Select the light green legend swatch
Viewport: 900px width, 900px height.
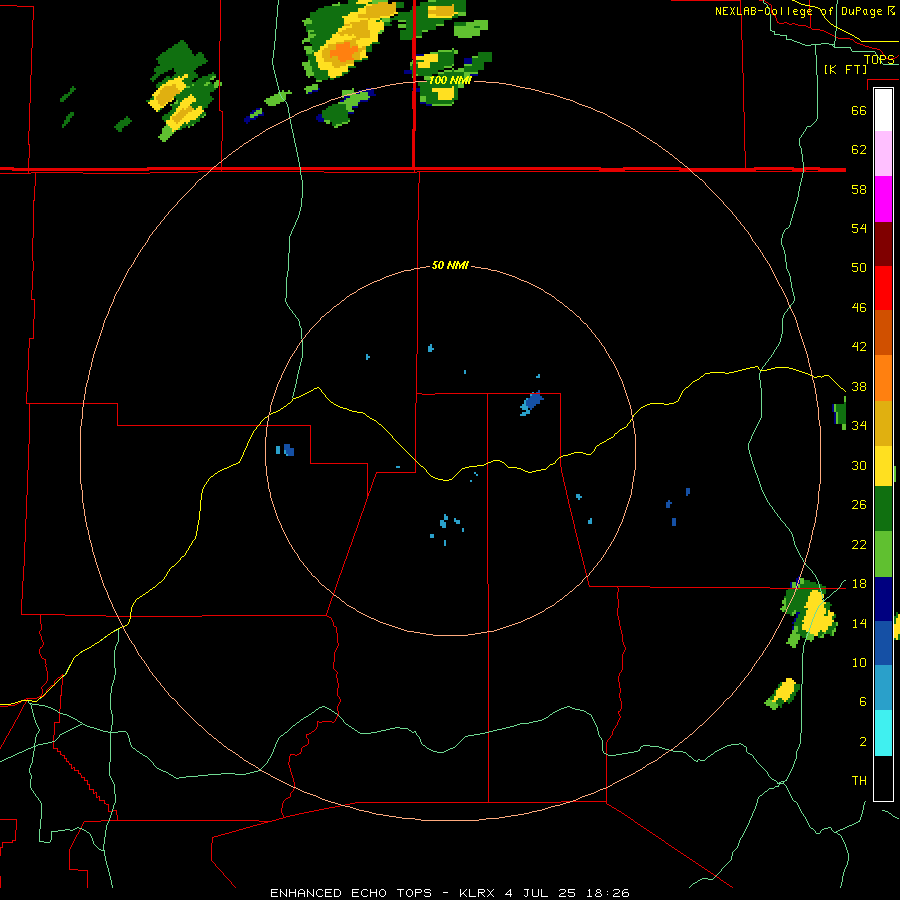(x=883, y=554)
